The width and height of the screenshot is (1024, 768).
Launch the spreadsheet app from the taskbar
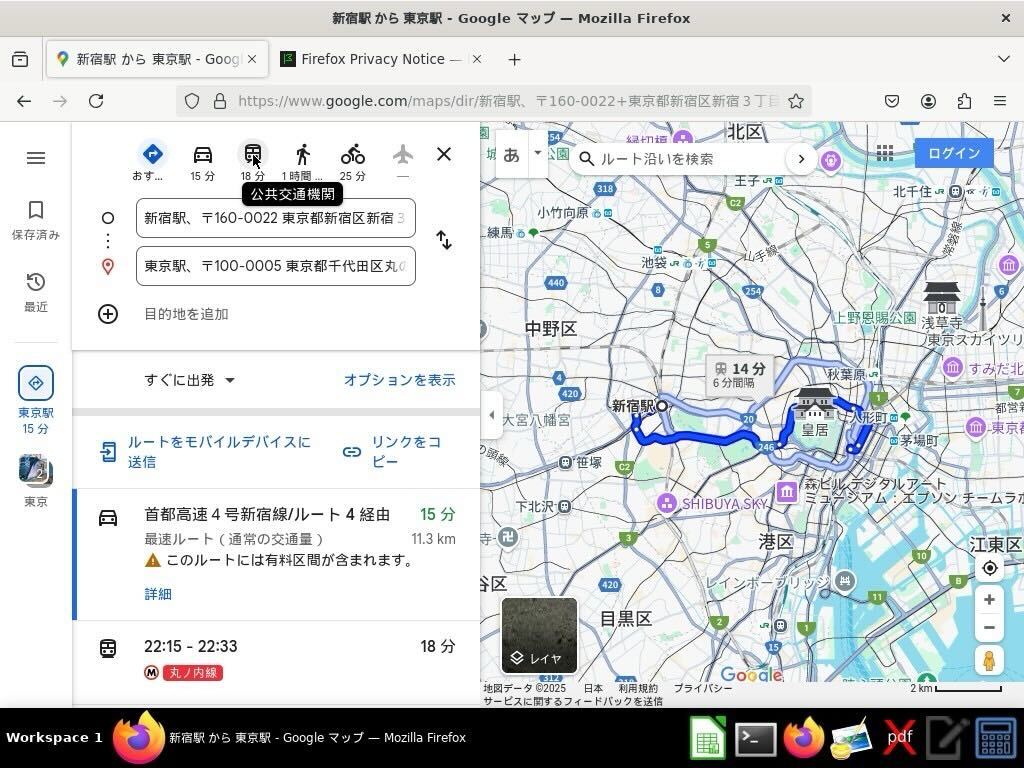pyautogui.click(x=708, y=738)
